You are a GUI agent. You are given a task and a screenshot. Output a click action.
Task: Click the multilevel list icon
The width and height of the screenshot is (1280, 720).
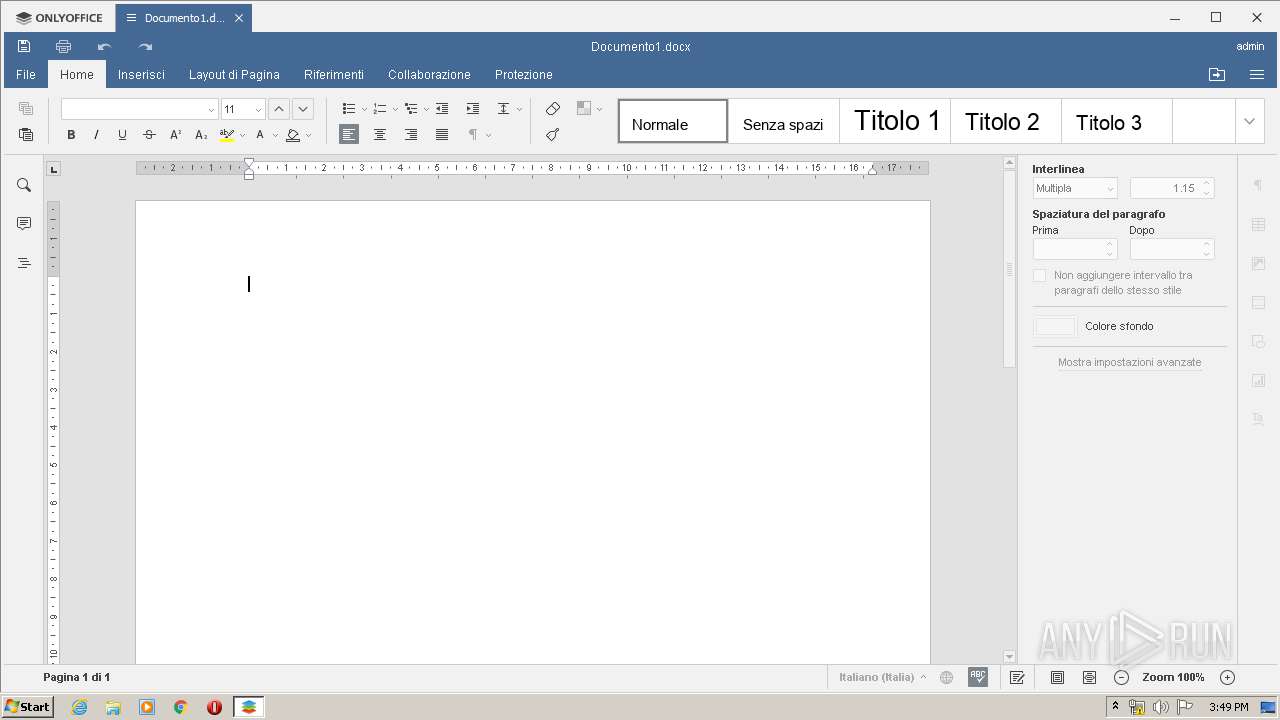(x=411, y=108)
